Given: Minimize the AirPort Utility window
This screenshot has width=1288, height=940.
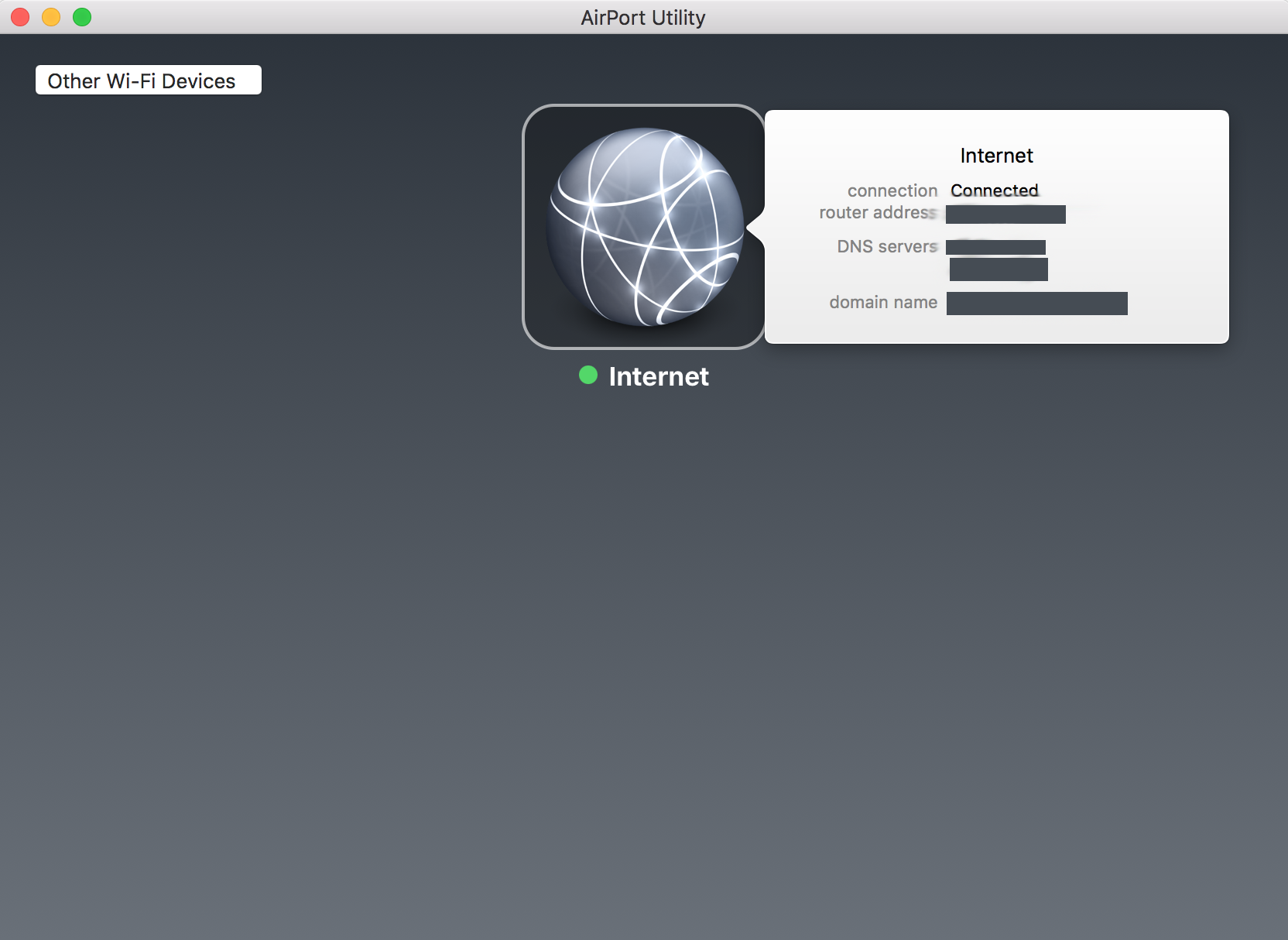Looking at the screenshot, I should point(51,17).
